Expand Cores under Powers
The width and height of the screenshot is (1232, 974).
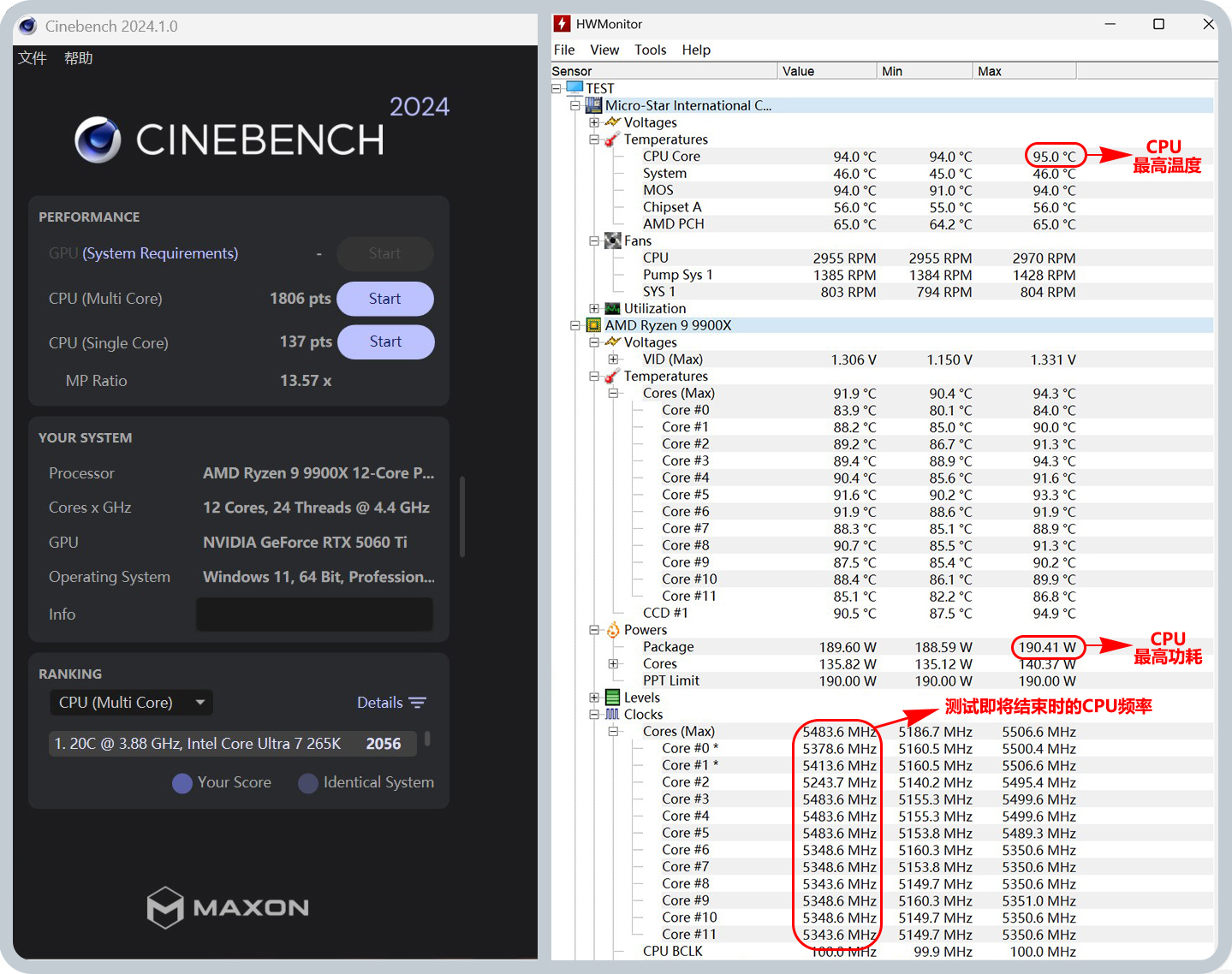click(x=613, y=664)
